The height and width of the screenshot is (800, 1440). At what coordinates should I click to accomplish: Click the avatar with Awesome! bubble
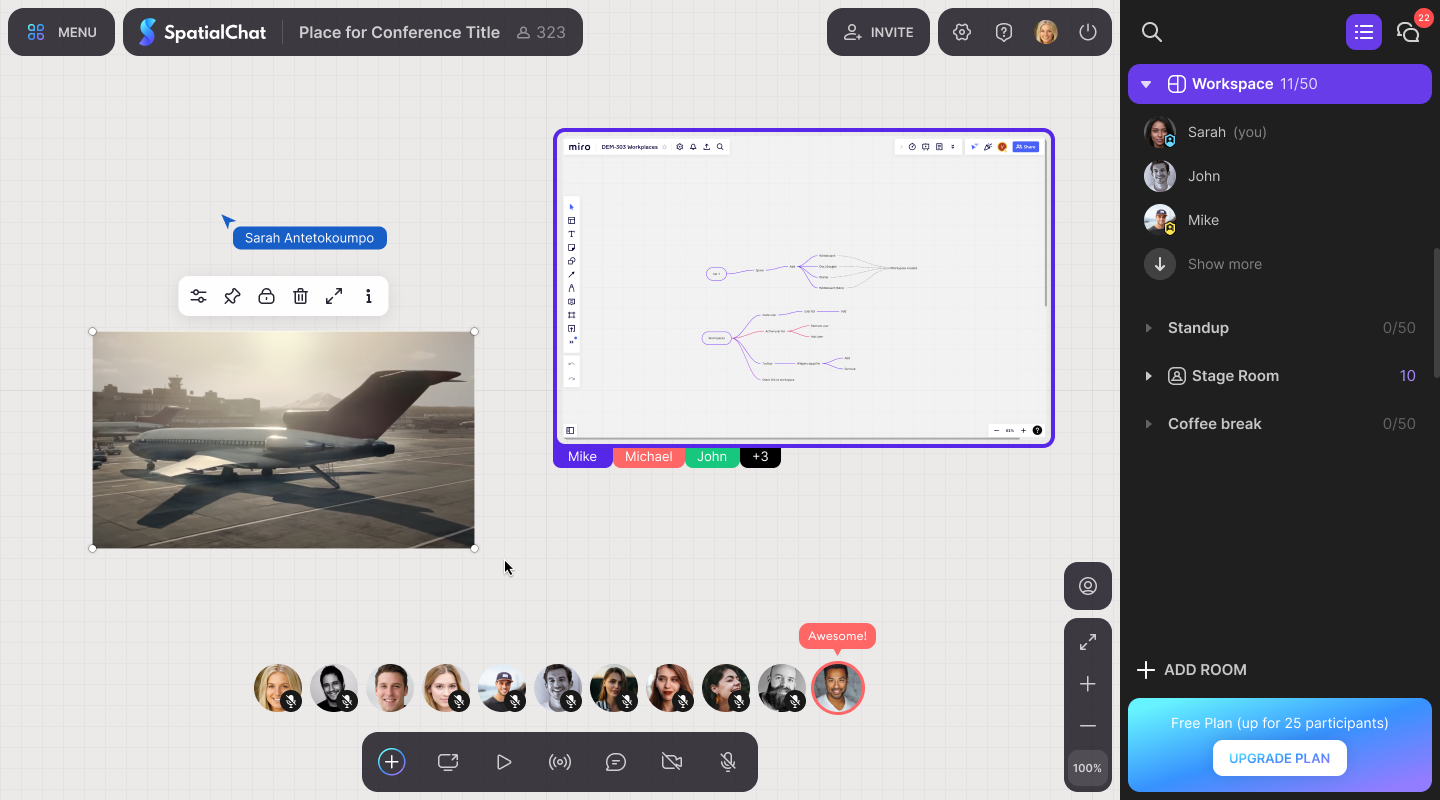click(838, 688)
